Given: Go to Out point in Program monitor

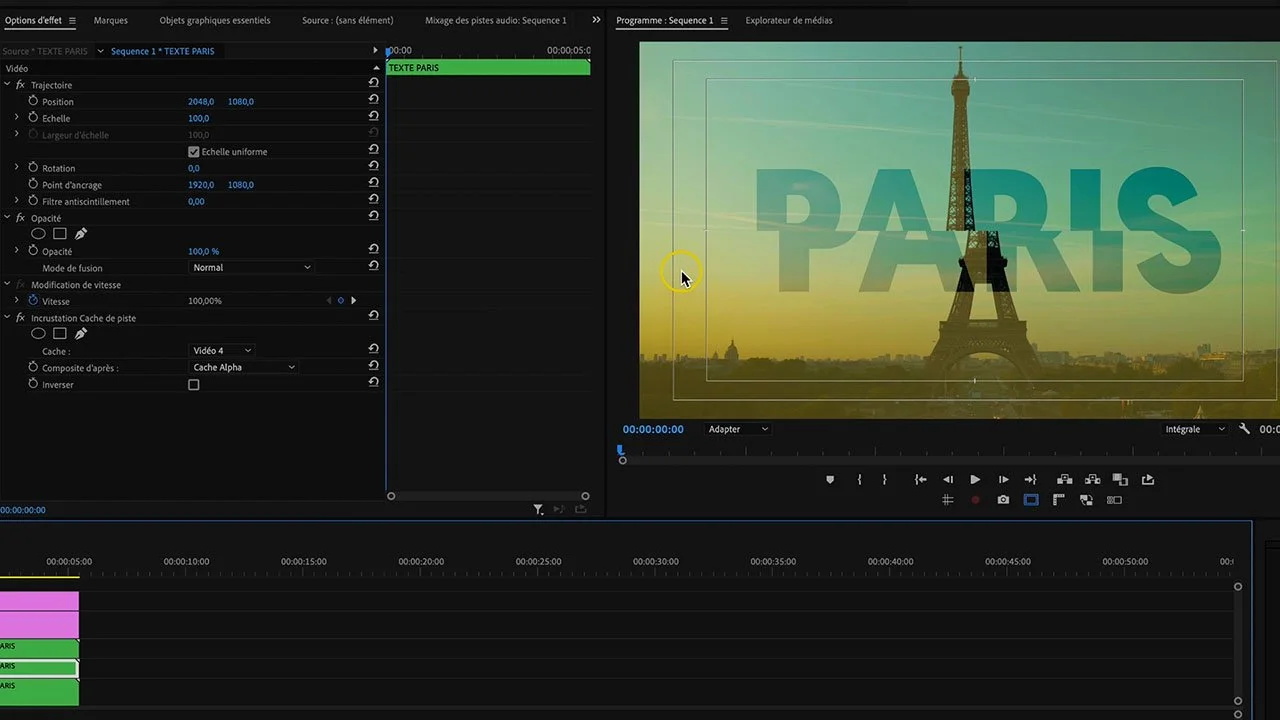Looking at the screenshot, I should tap(1031, 480).
